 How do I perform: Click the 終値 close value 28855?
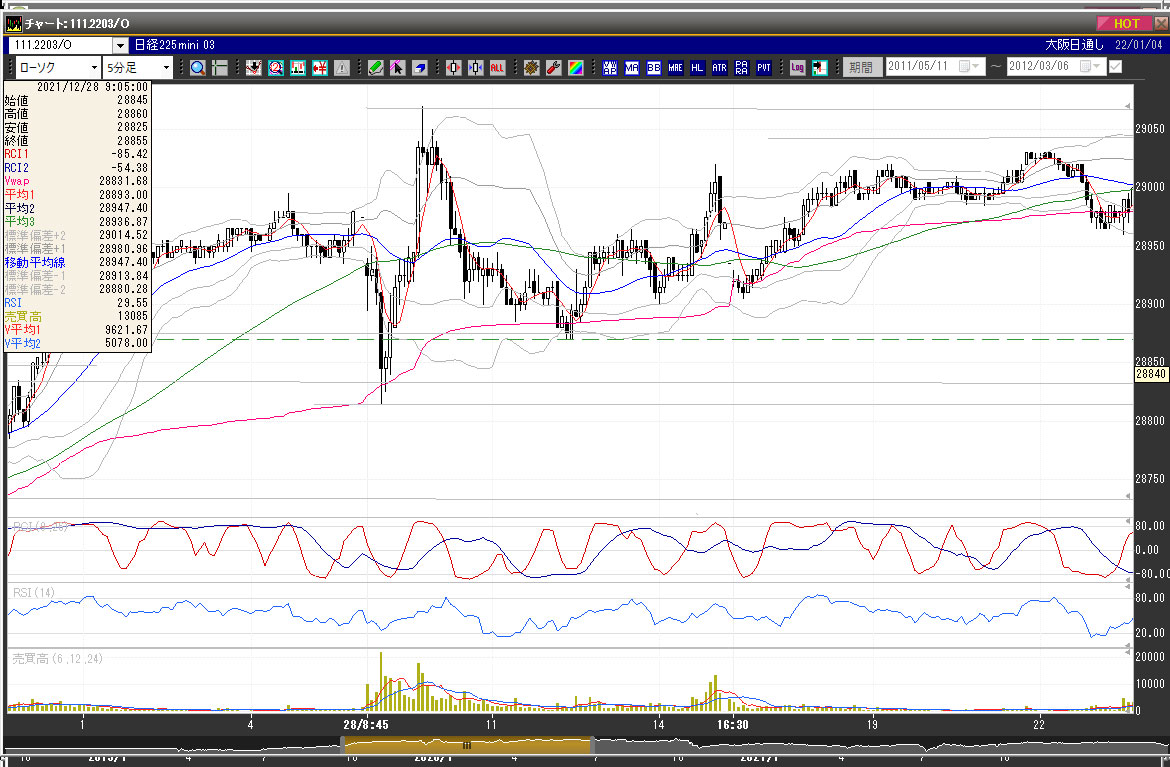(x=133, y=141)
